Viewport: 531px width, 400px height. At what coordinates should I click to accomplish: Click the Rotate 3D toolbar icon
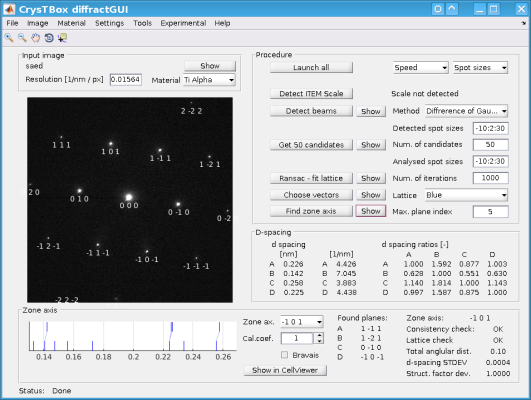pyautogui.click(x=49, y=38)
